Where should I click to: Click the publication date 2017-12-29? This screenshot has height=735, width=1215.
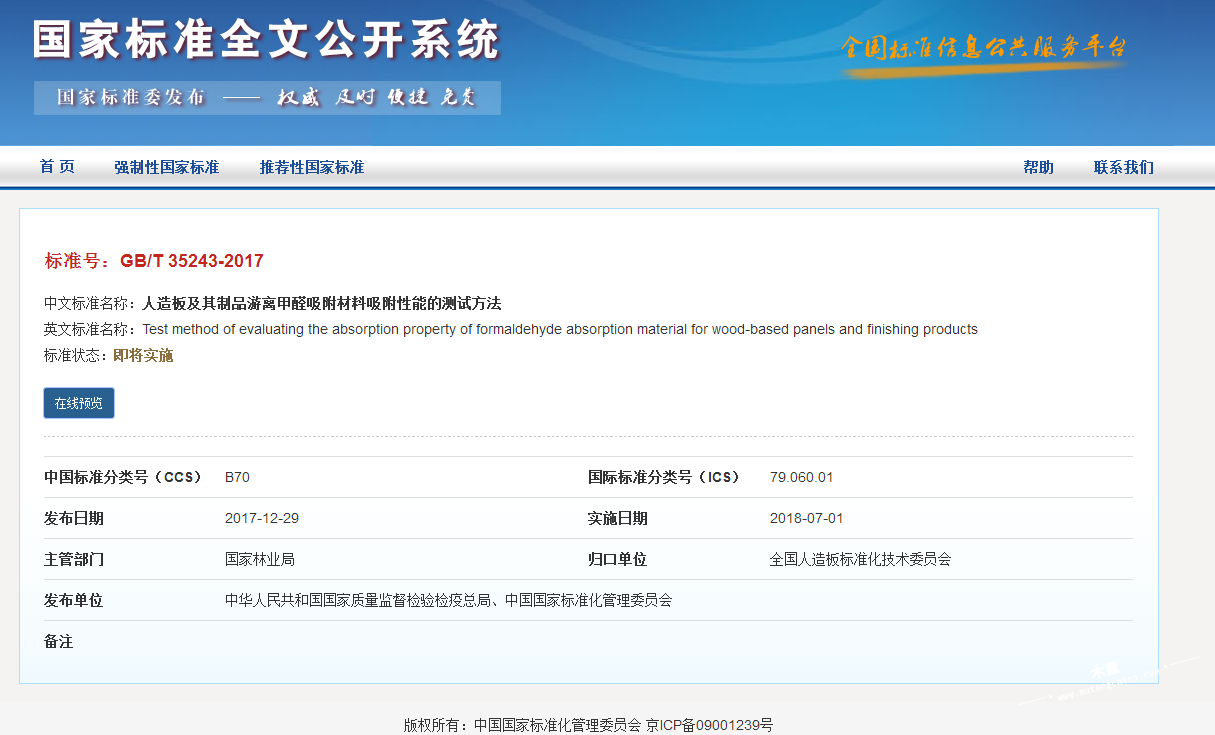262,518
